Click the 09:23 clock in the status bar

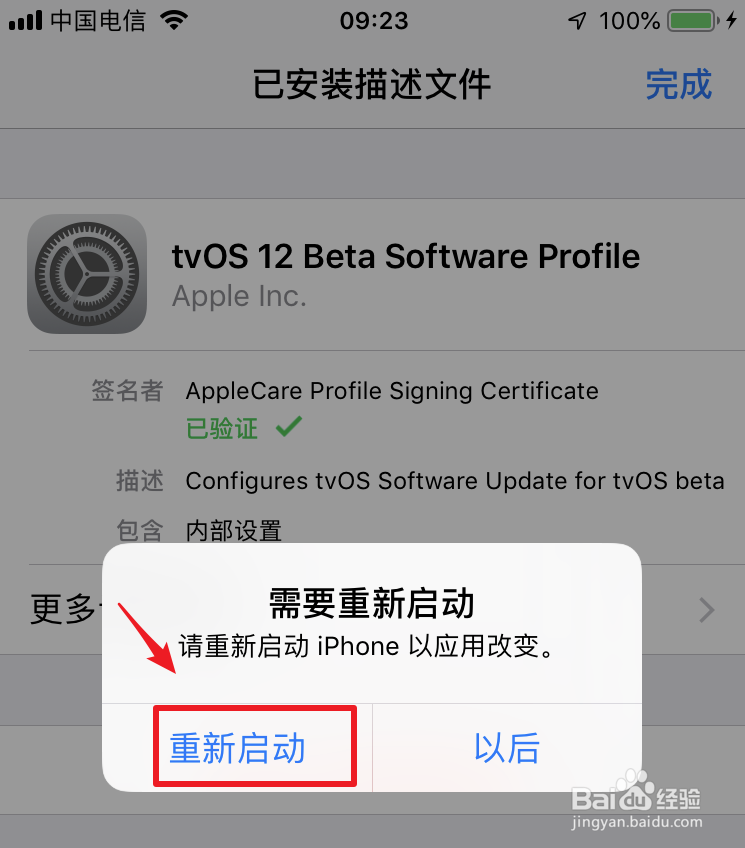(x=374, y=21)
